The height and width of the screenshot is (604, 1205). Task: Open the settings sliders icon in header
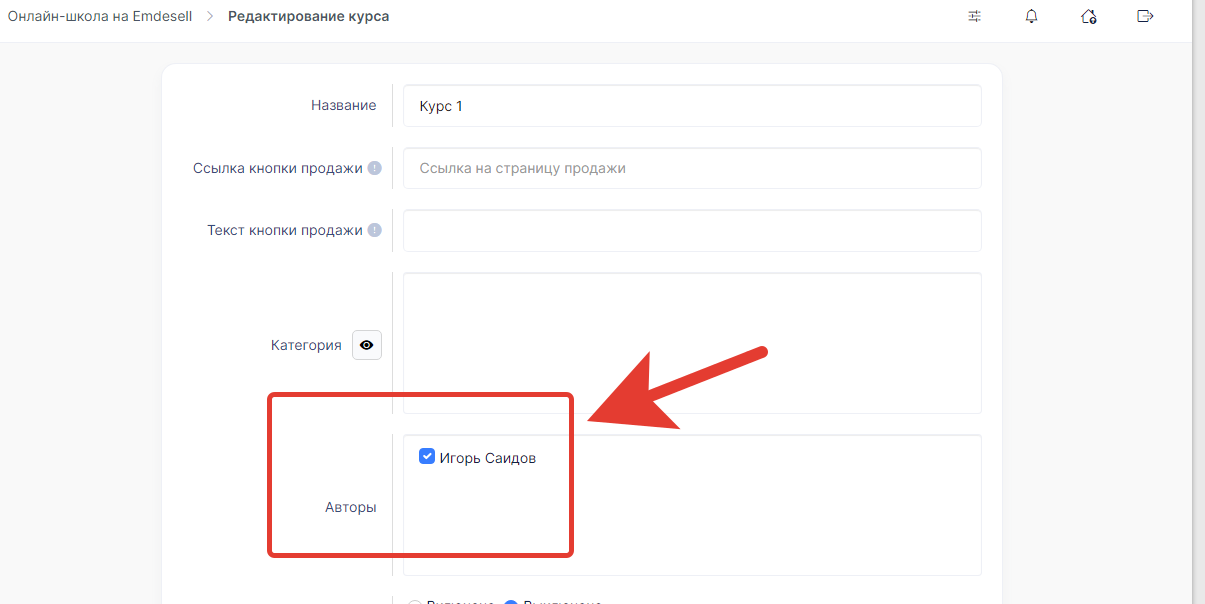tap(975, 16)
